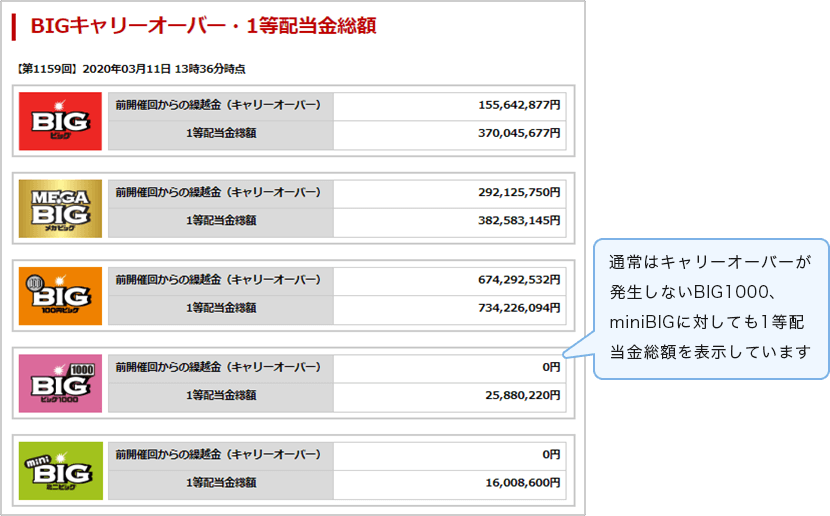Click 100円BIG carryover amount 674,292,532円
This screenshot has height=516, width=830.
coord(519,279)
